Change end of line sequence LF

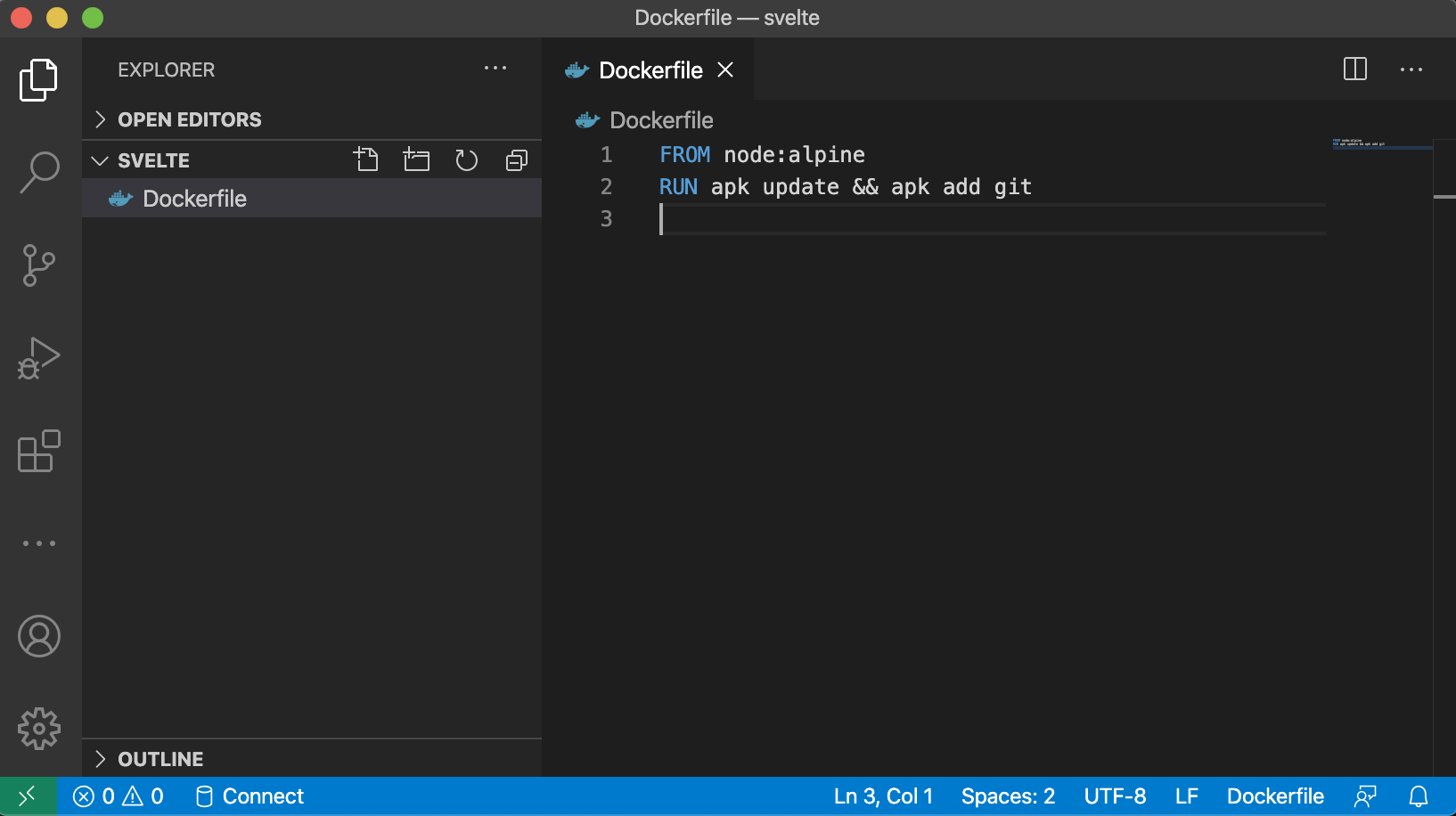[x=1186, y=796]
